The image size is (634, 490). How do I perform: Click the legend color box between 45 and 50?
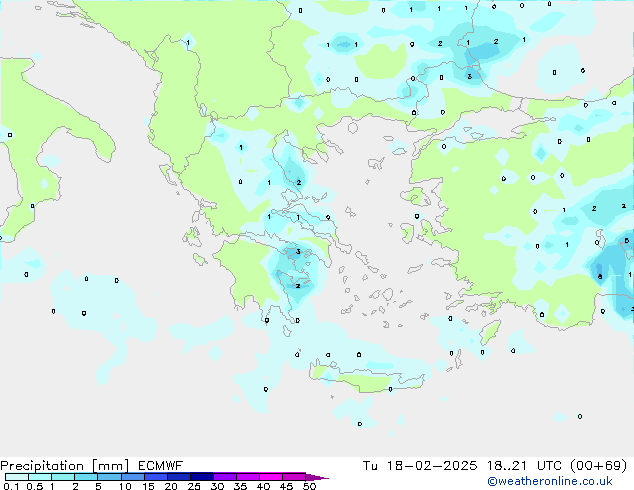tap(294, 477)
